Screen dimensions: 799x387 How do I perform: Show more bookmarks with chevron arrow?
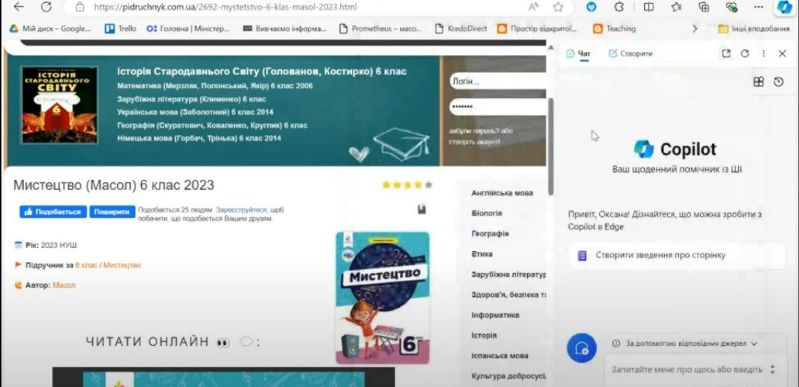[x=695, y=29]
